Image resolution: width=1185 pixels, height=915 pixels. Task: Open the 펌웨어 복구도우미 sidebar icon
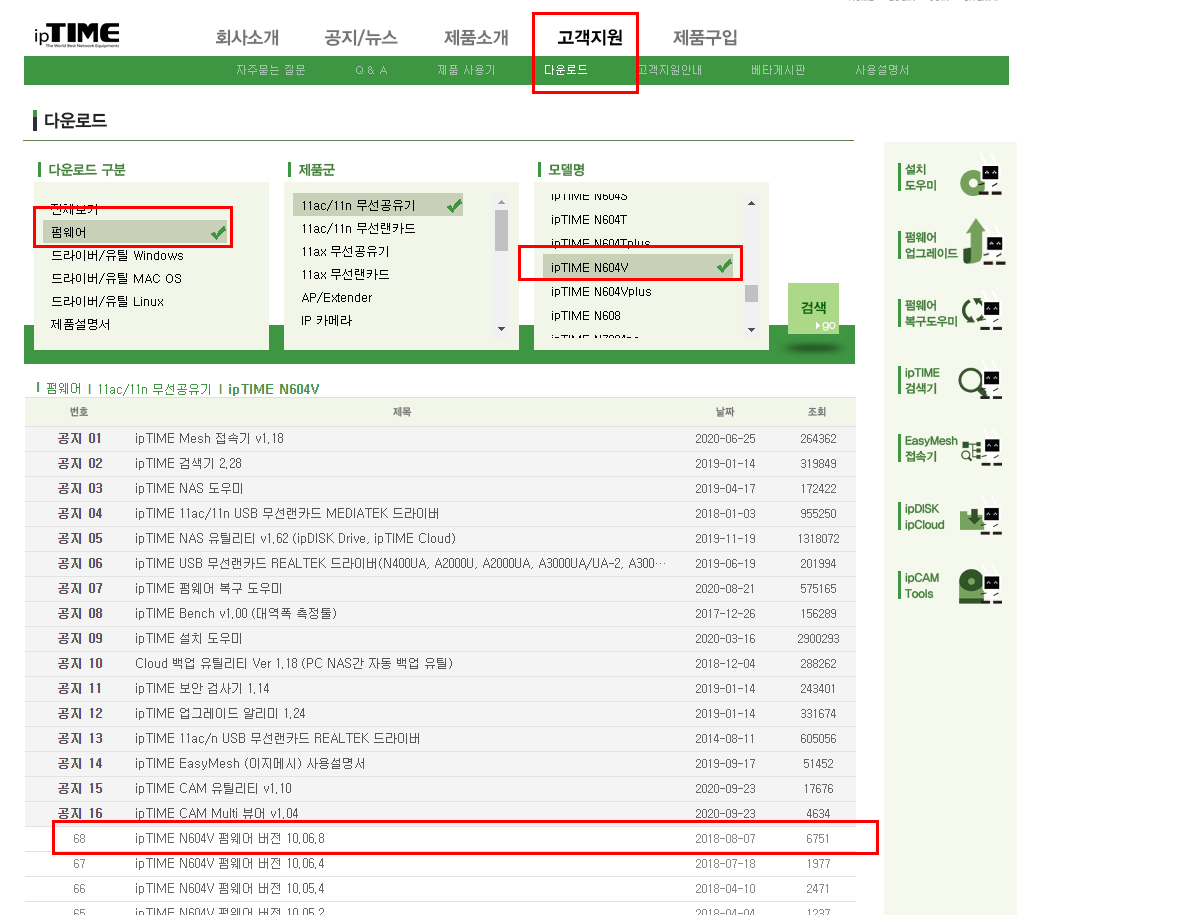coord(981,313)
